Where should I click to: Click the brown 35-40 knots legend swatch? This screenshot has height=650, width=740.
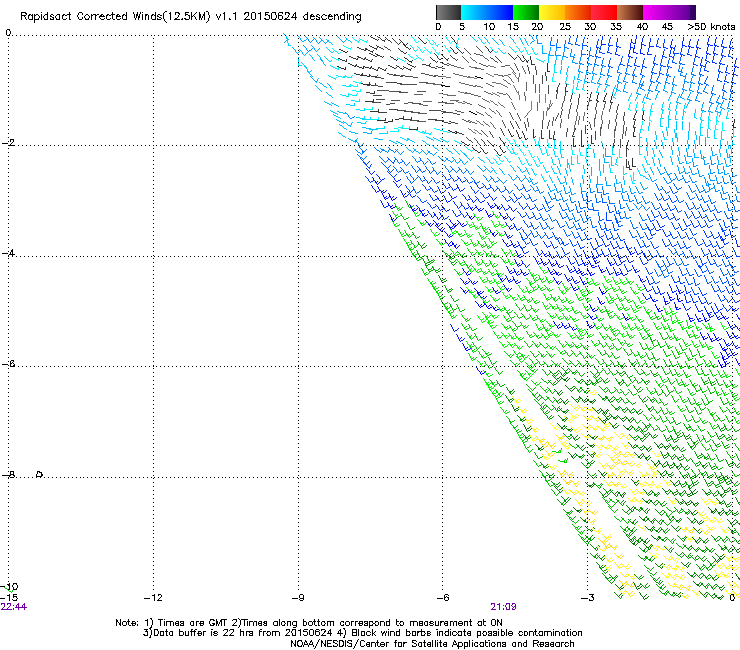630,12
